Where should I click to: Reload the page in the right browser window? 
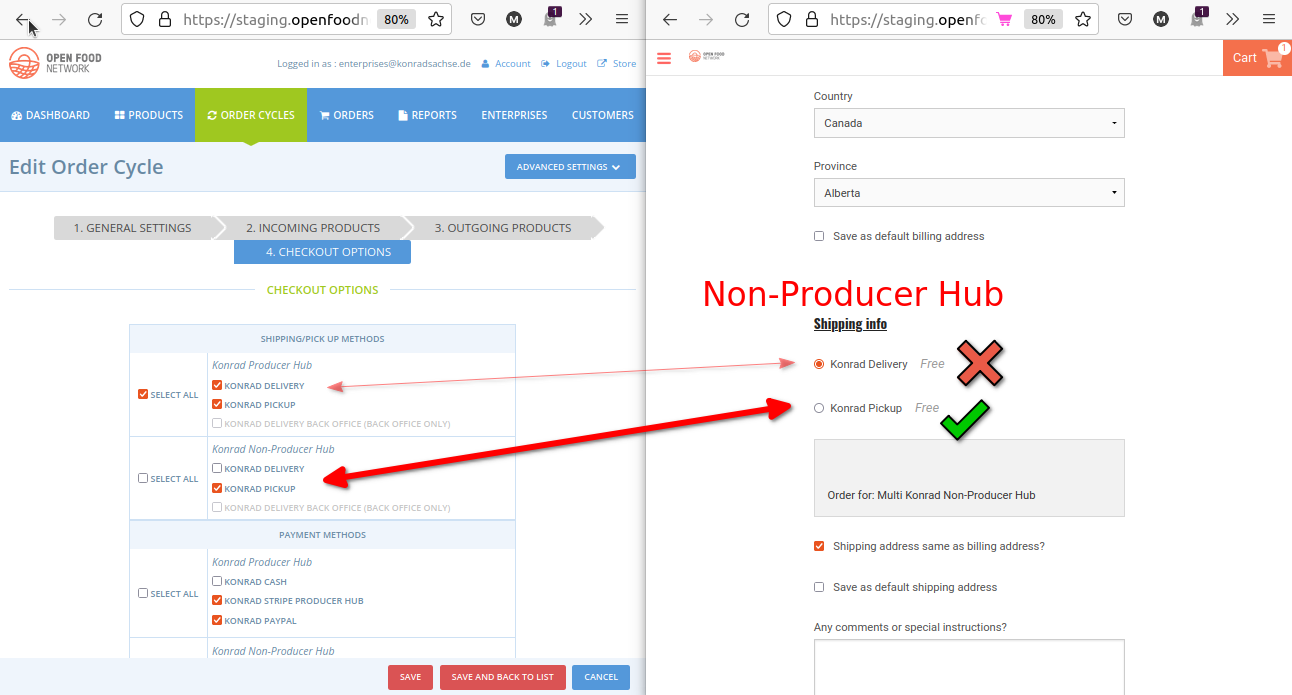pyautogui.click(x=742, y=19)
